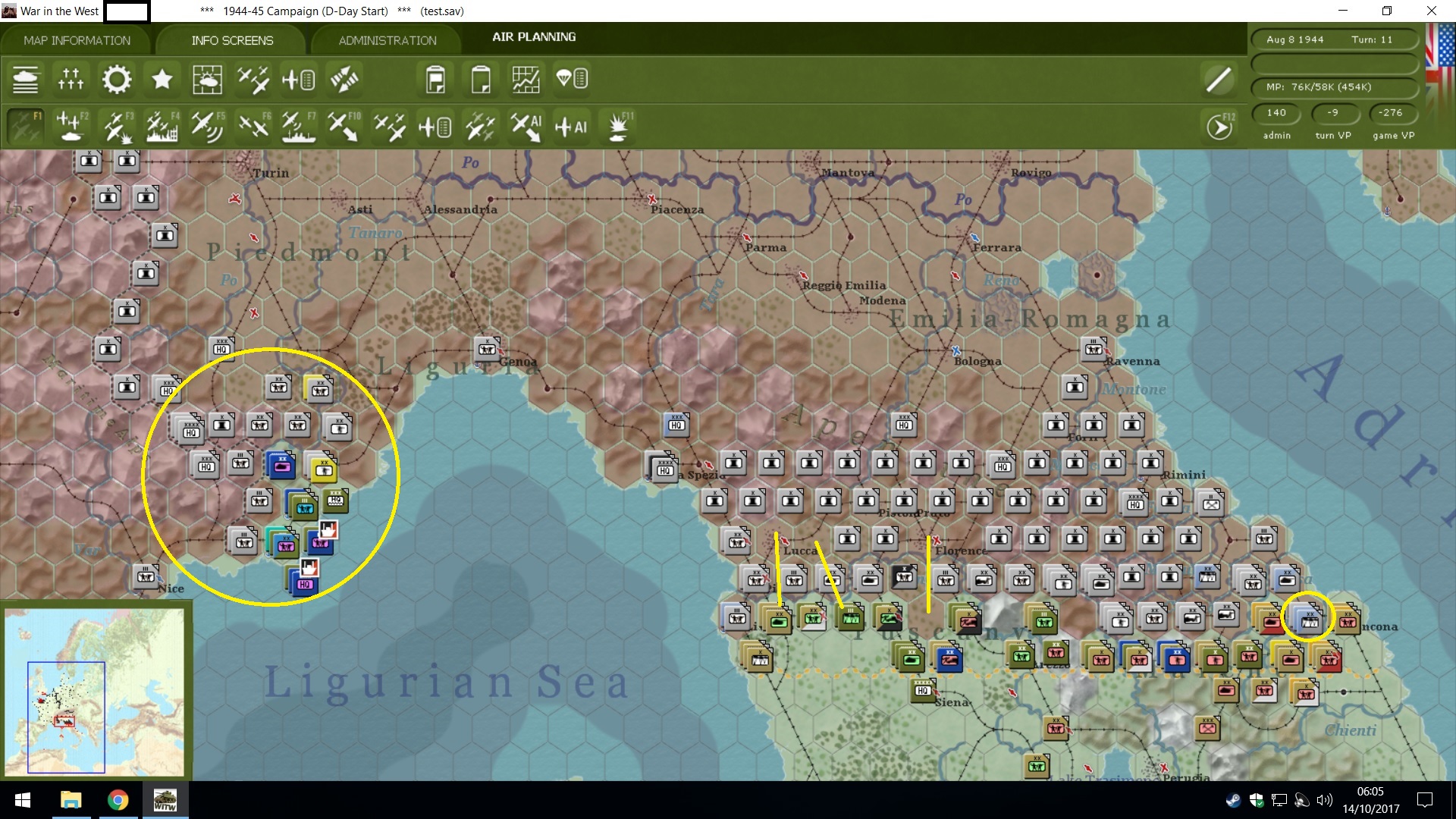Image resolution: width=1456 pixels, height=819 pixels.
Task: Switch to the MAP INFORMATION tab
Action: click(77, 40)
